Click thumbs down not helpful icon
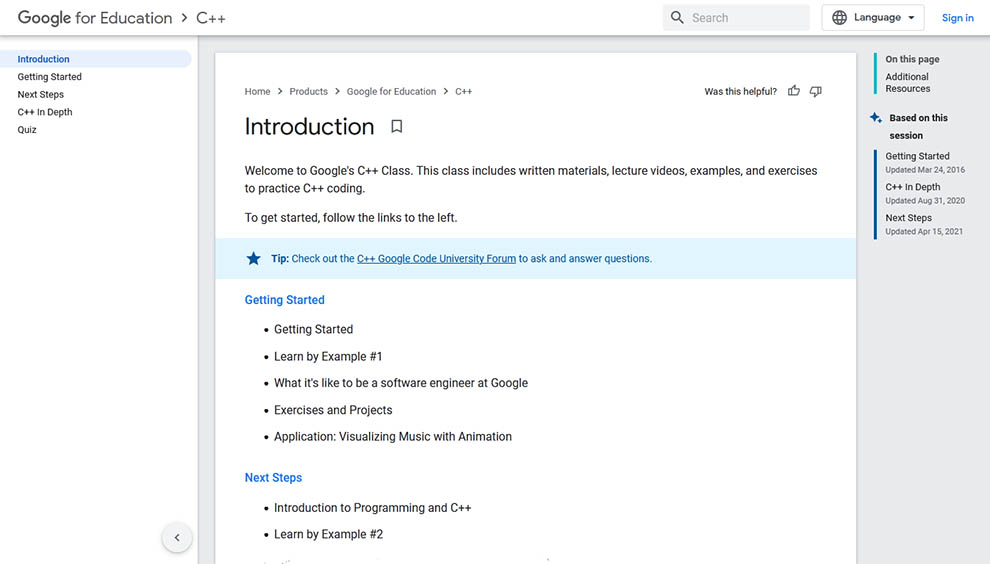 (x=816, y=92)
